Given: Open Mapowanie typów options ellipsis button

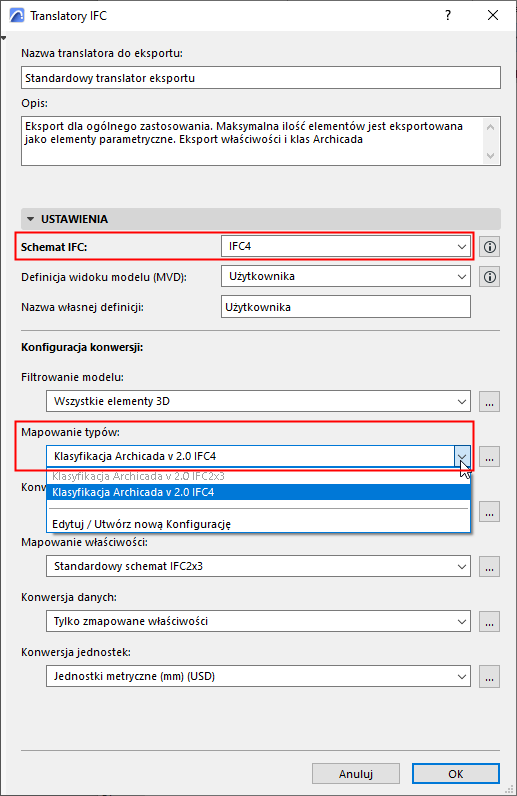Looking at the screenshot, I should pos(490,456).
